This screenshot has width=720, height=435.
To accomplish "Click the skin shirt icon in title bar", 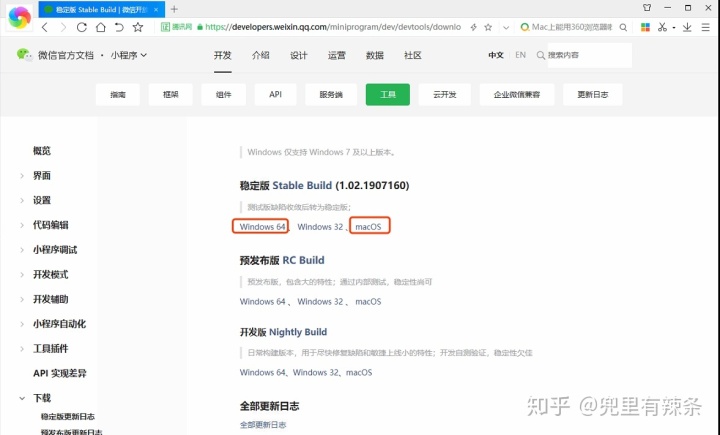I will tap(647, 8).
